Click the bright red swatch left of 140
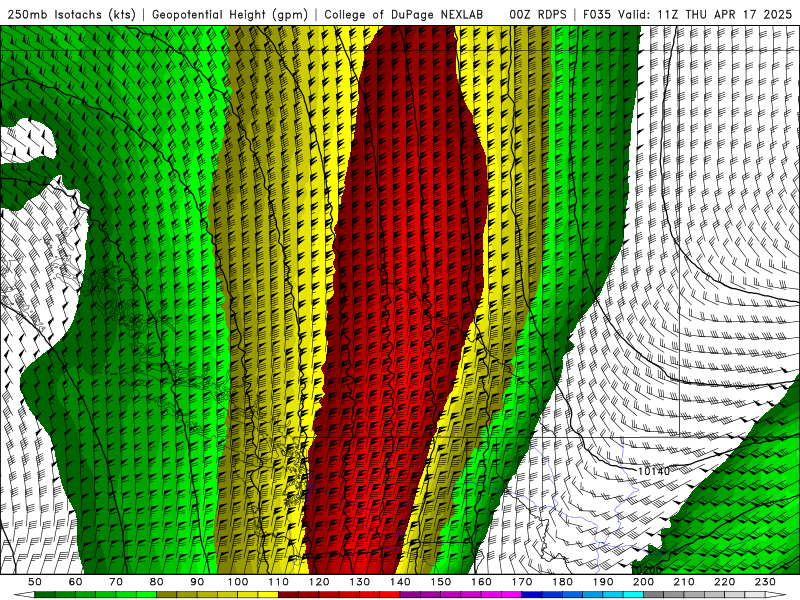800x600 pixels. 390,595
